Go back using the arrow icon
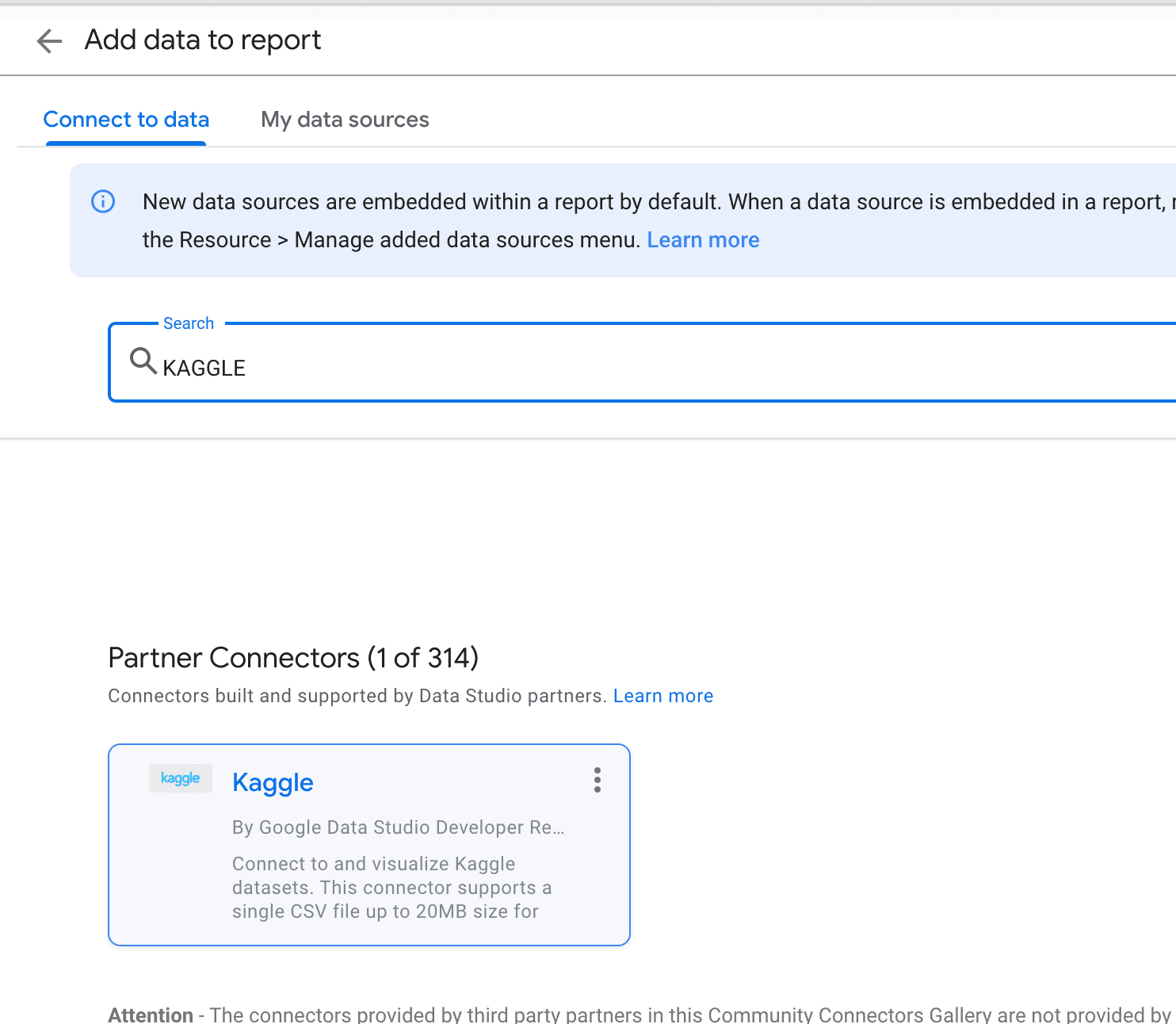The height and width of the screenshot is (1024, 1176). pyautogui.click(x=49, y=40)
